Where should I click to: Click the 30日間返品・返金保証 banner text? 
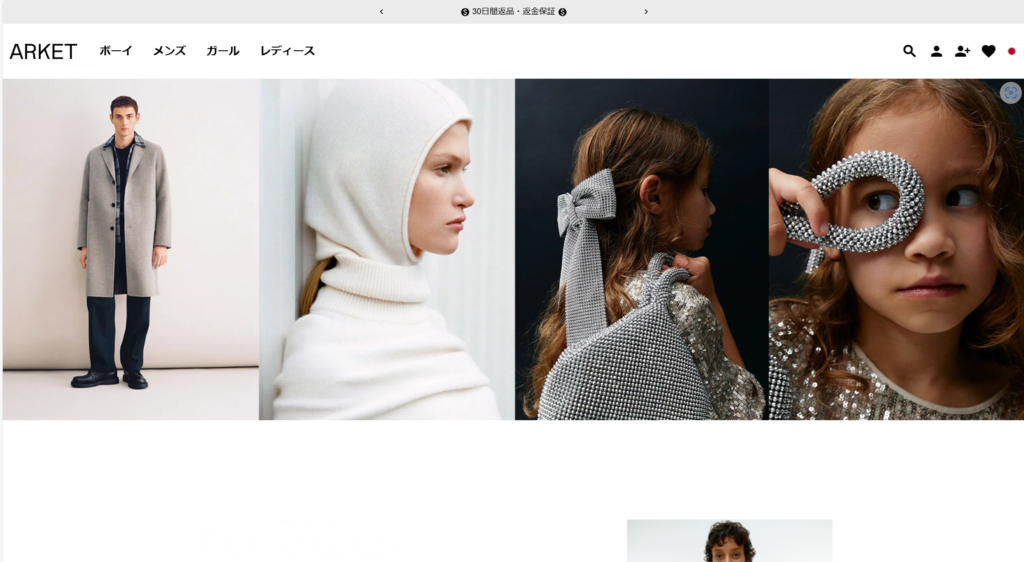513,12
